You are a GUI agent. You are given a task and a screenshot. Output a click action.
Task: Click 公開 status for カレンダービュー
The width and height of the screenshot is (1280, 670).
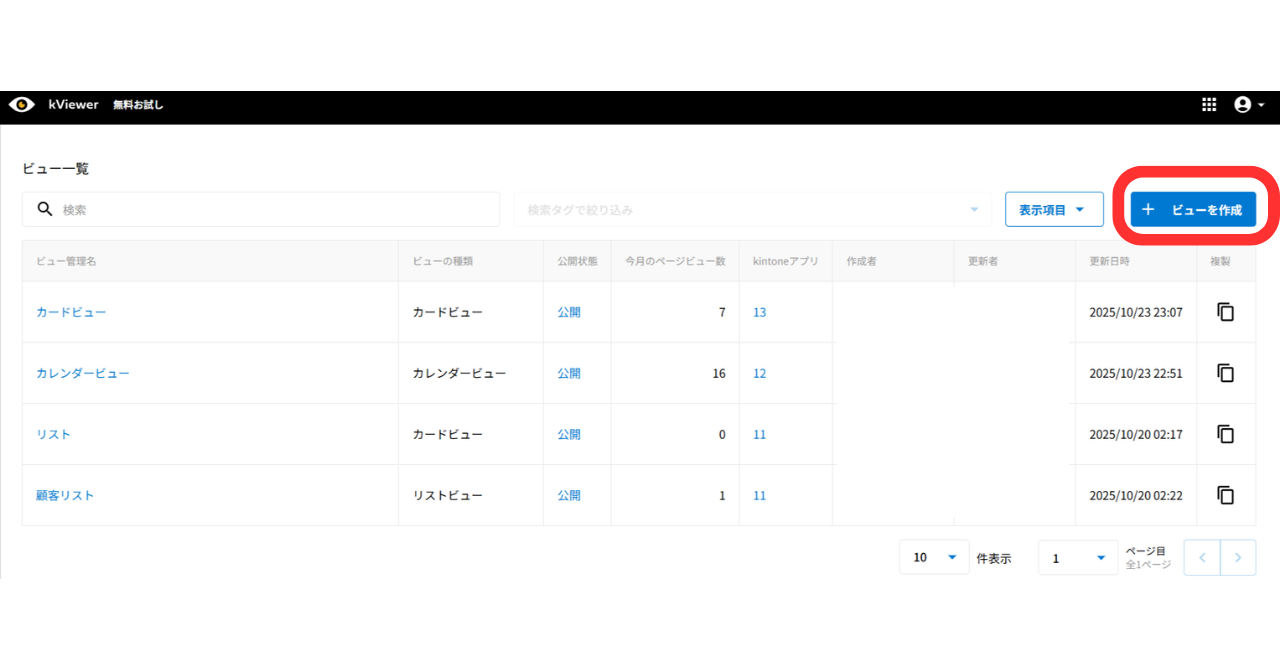tap(569, 372)
